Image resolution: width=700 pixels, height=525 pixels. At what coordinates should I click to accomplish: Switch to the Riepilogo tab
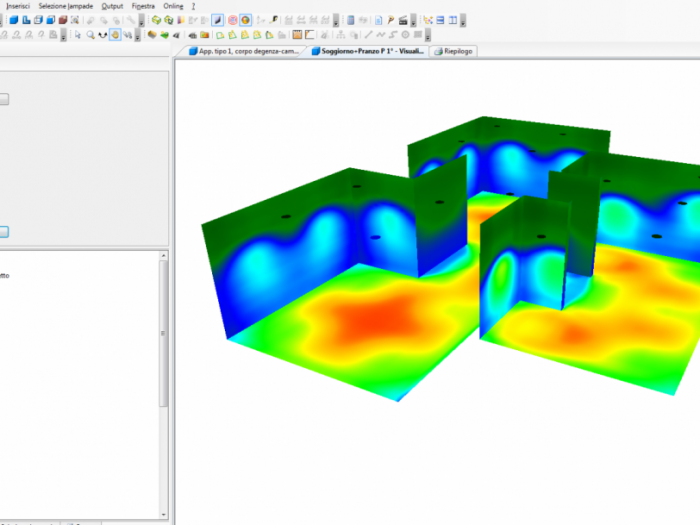454,51
